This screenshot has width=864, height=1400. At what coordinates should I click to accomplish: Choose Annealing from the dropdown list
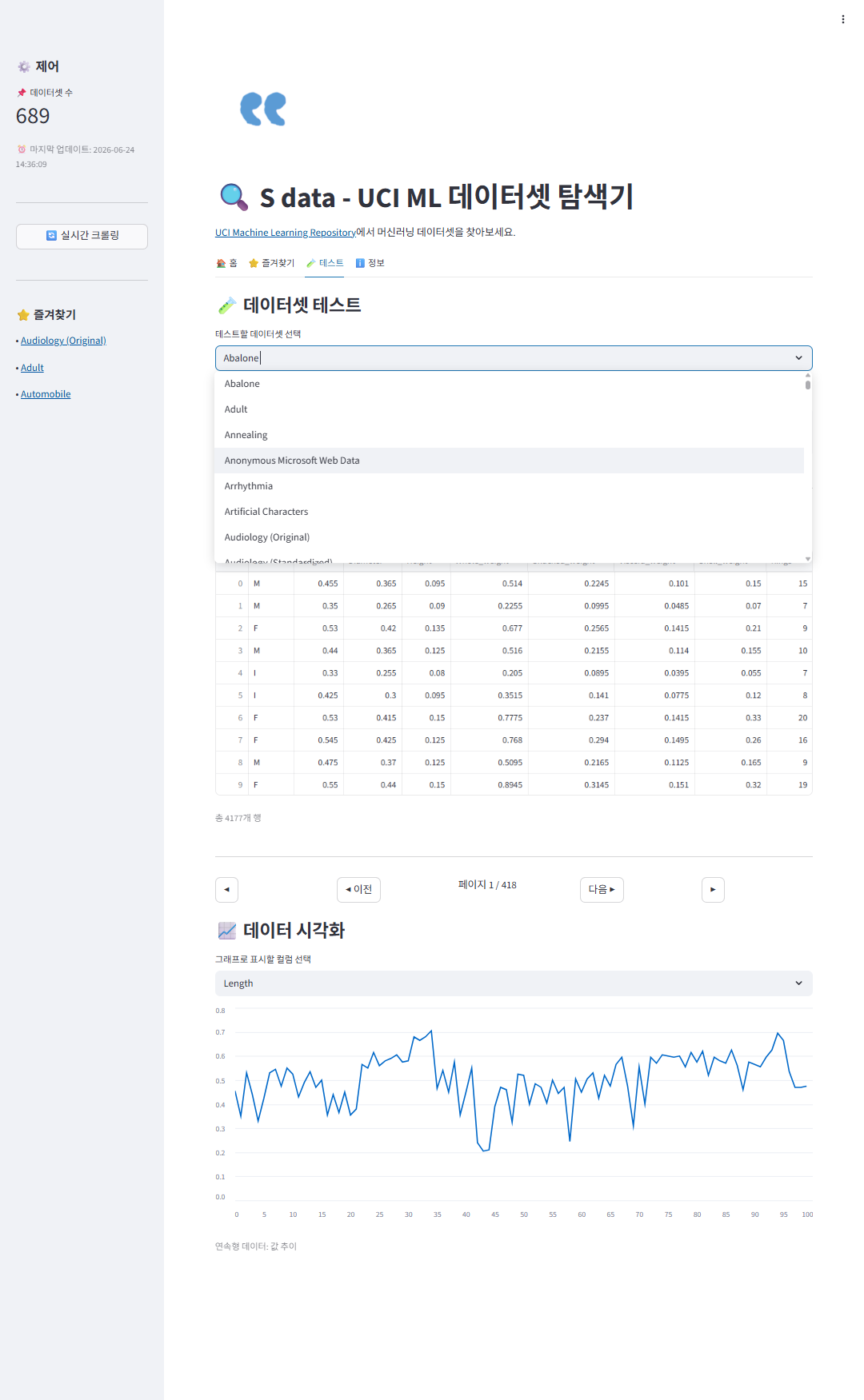509,435
